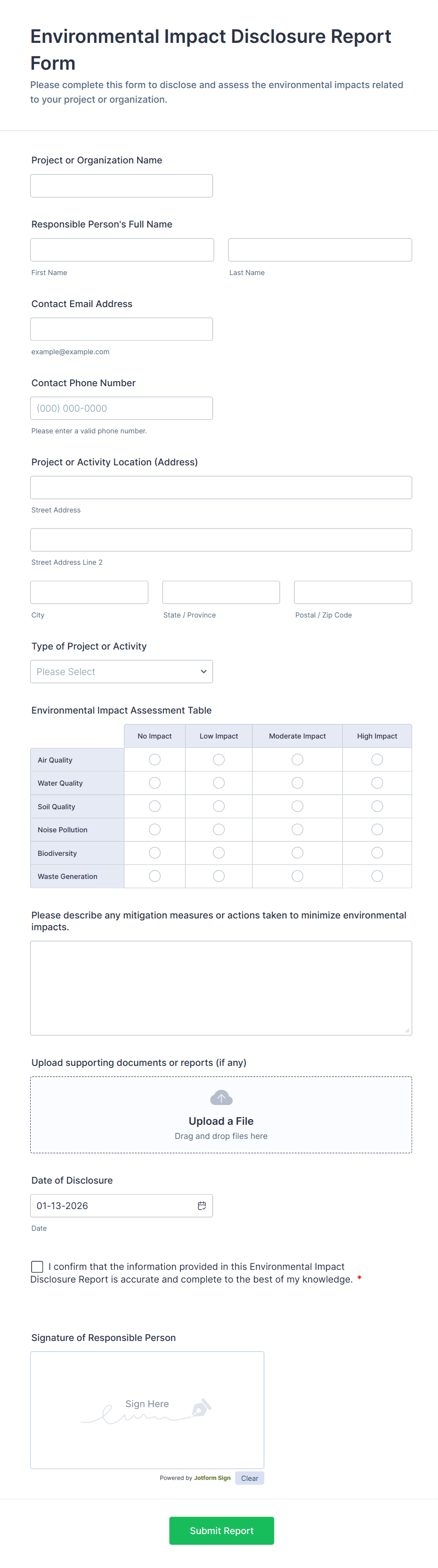The height and width of the screenshot is (1568, 438).
Task: Click the cloud upload icon
Action: click(221, 1097)
